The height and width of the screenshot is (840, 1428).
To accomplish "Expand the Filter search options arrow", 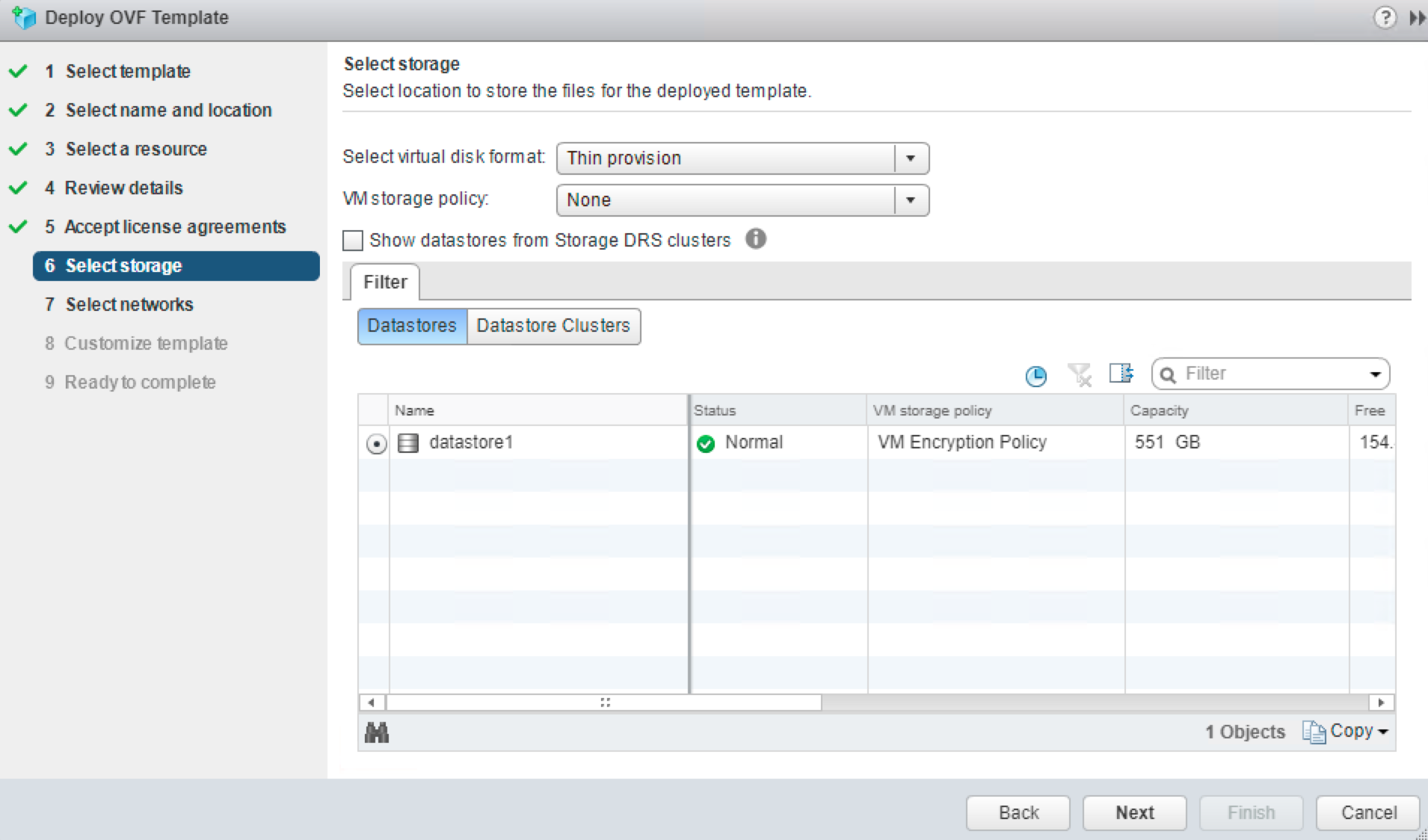I will pos(1375,374).
